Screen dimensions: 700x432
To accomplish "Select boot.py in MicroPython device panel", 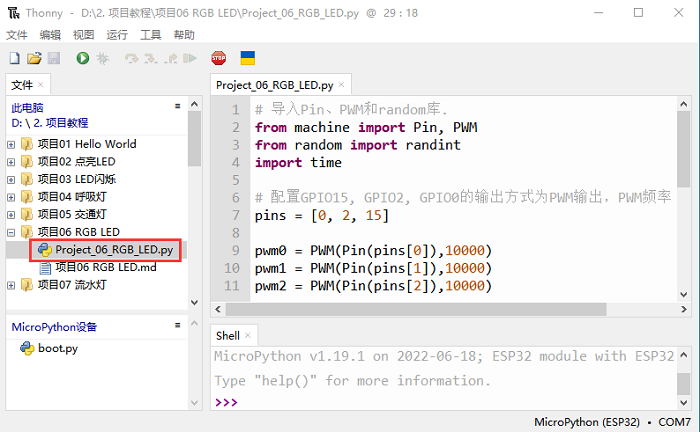I will click(57, 348).
